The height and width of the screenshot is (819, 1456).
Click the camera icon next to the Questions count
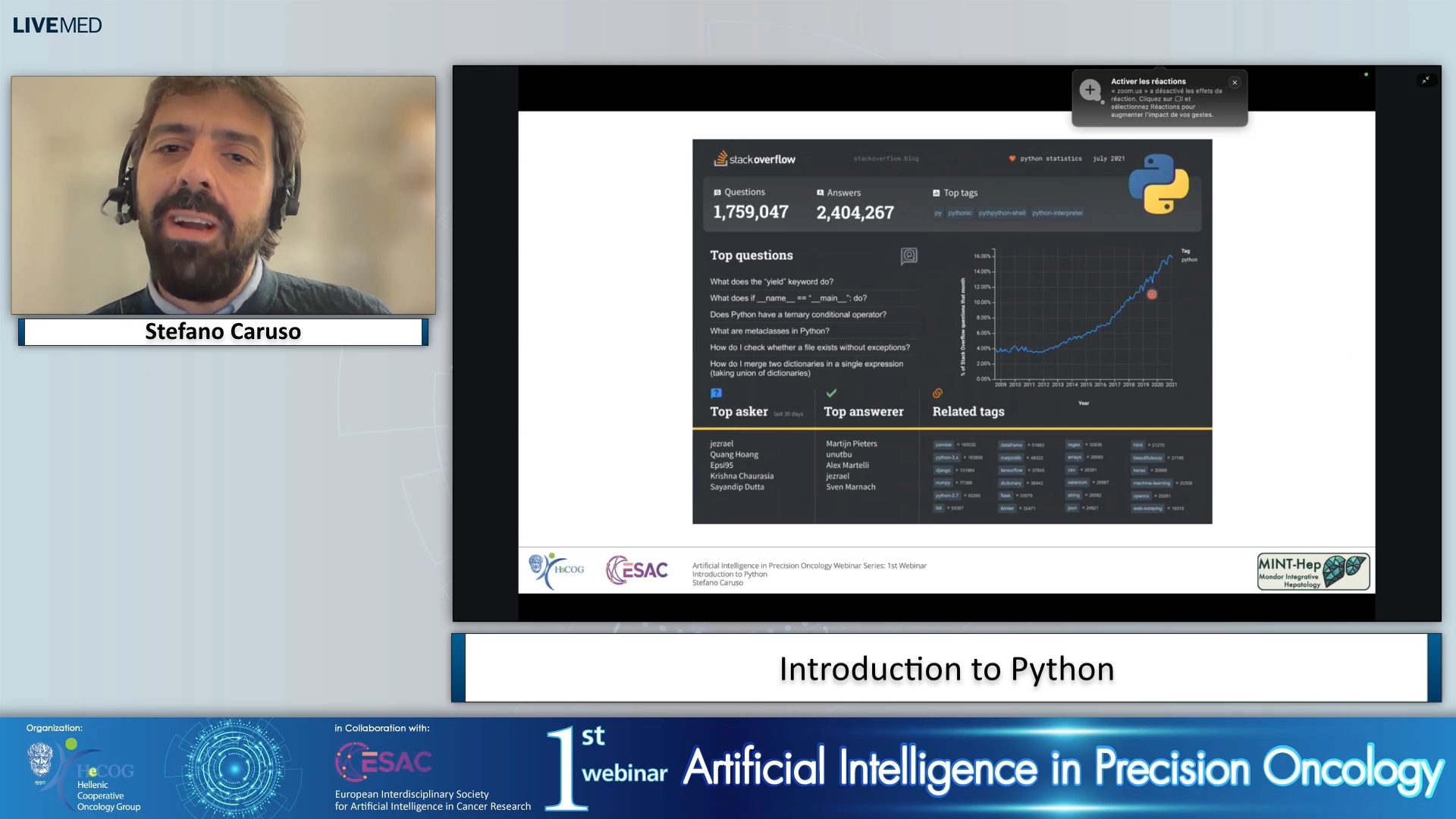click(717, 192)
